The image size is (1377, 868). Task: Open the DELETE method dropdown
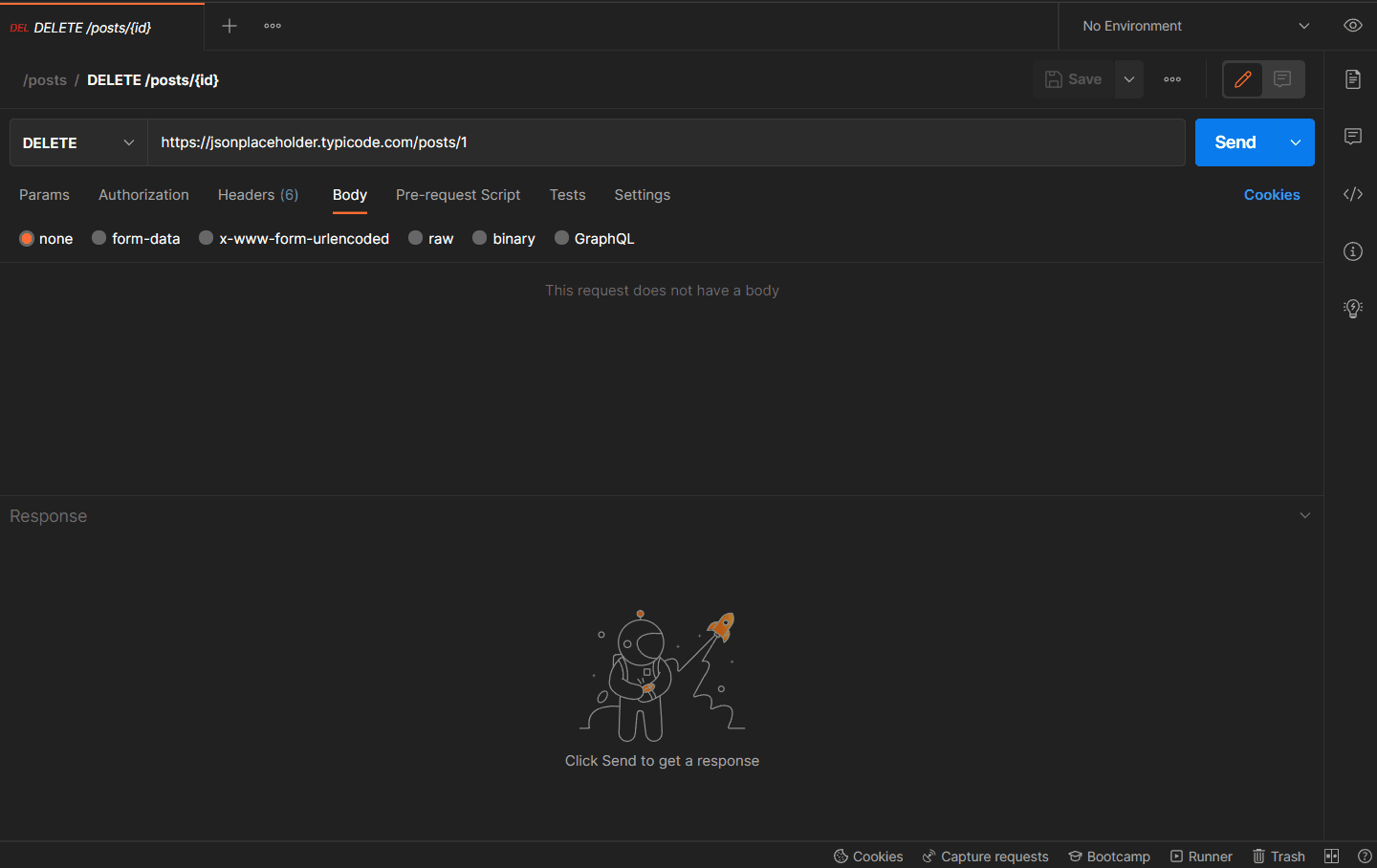point(78,142)
